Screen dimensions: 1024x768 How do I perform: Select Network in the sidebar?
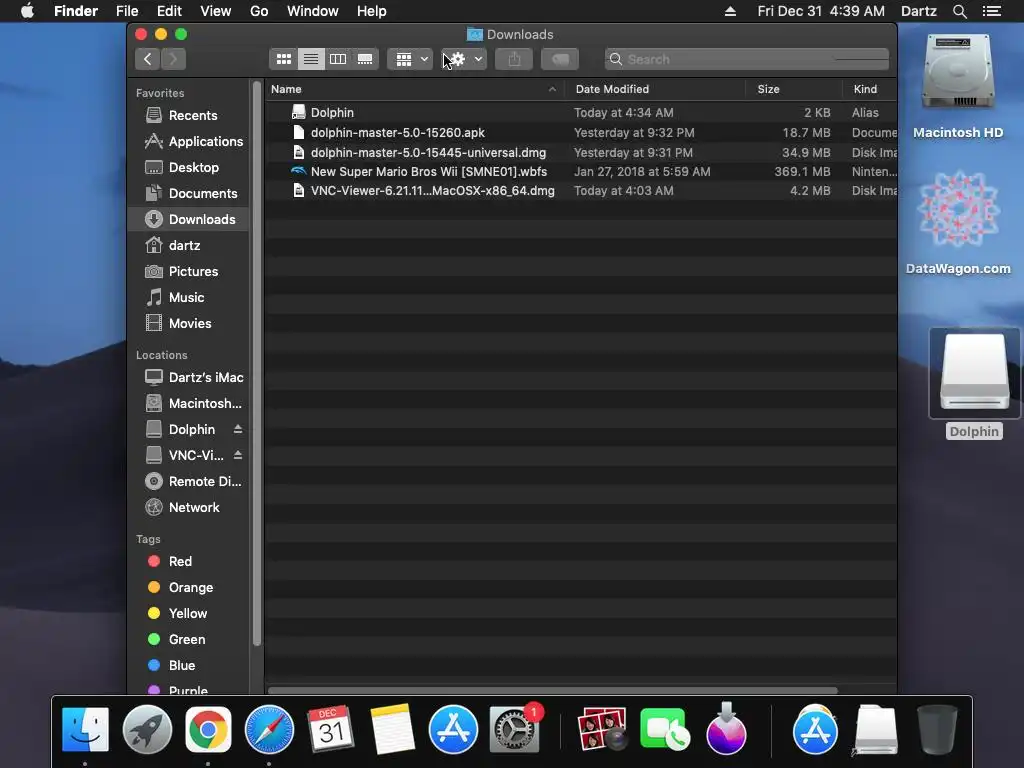[x=188, y=507]
